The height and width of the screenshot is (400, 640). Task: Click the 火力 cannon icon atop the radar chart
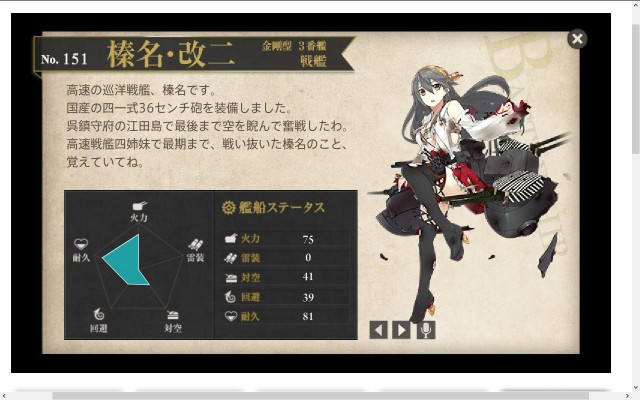coord(139,206)
